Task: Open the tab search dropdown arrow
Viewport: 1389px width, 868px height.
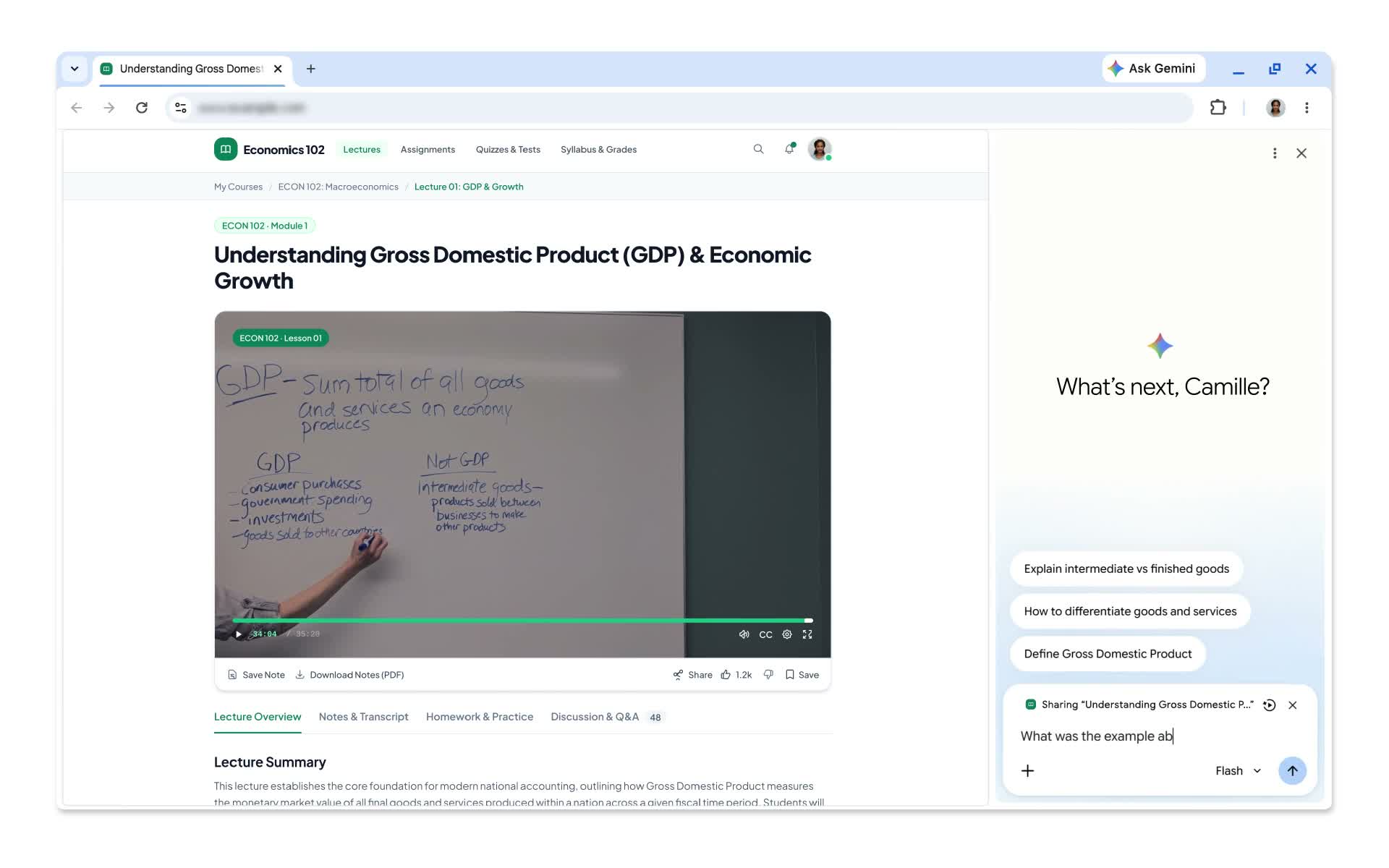Action: coord(75,69)
